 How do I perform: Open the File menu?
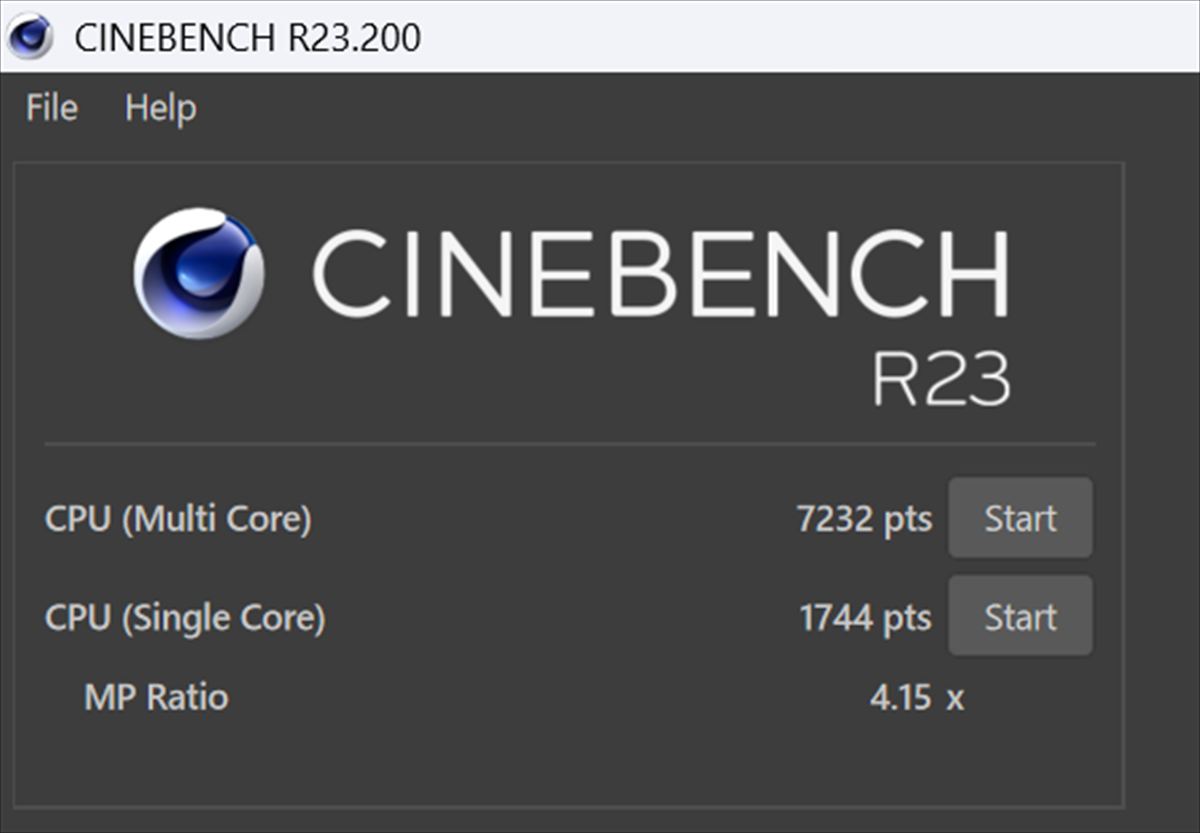(x=52, y=108)
